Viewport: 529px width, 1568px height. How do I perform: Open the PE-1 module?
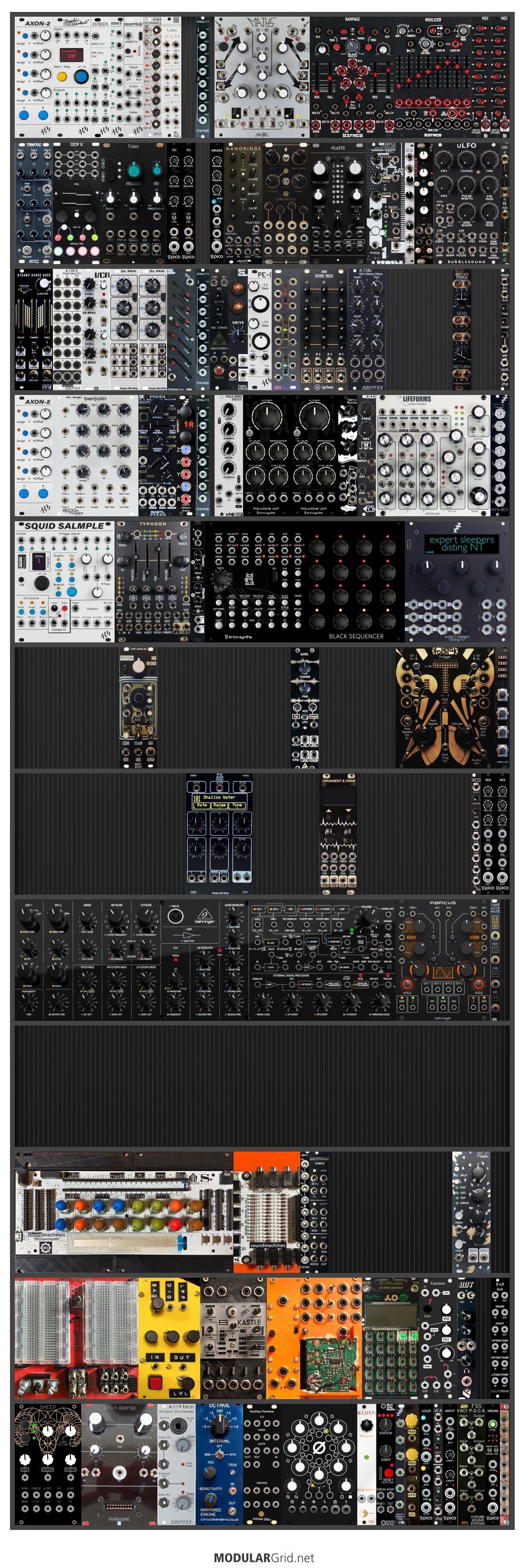coord(261,329)
